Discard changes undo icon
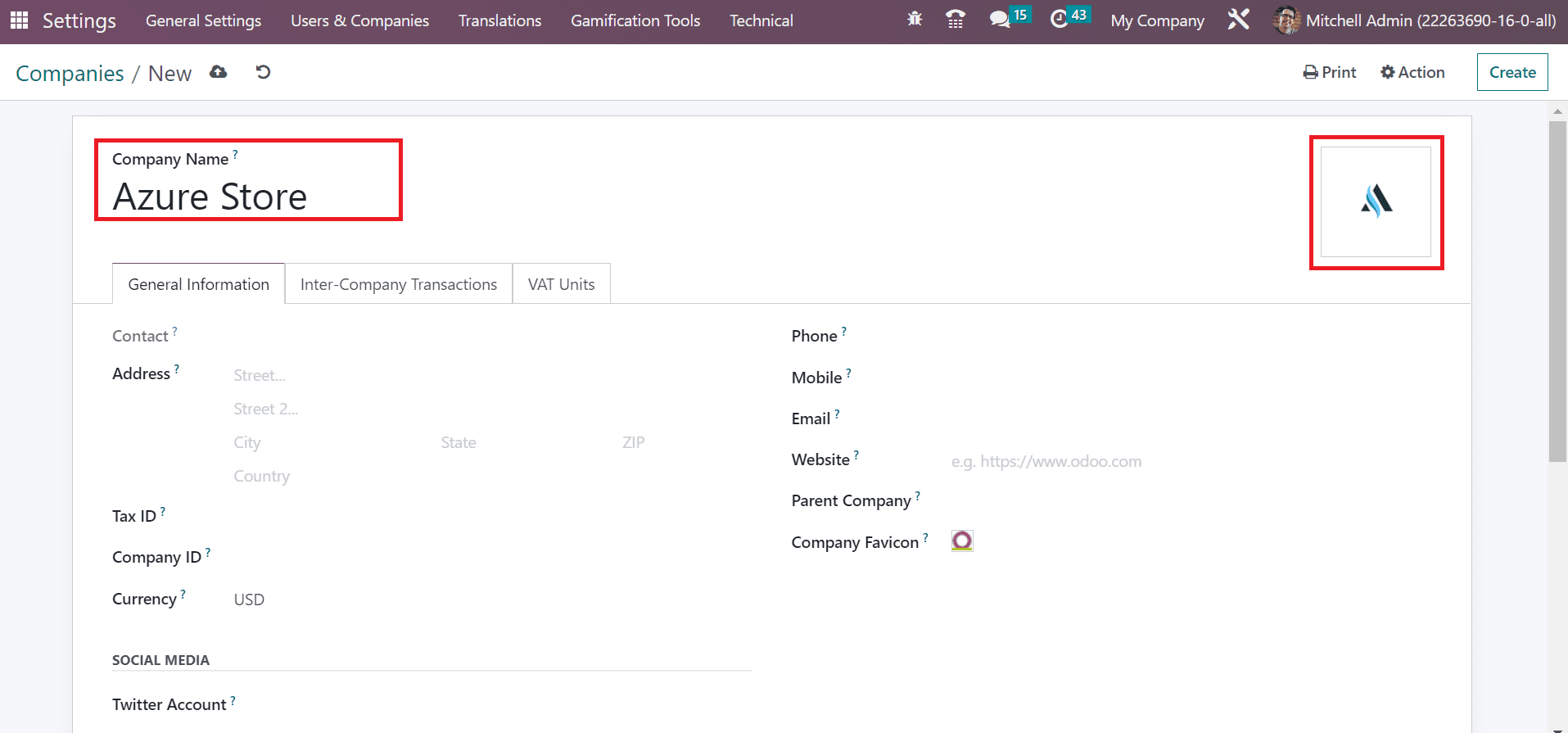This screenshot has width=1568, height=733. coord(263,72)
